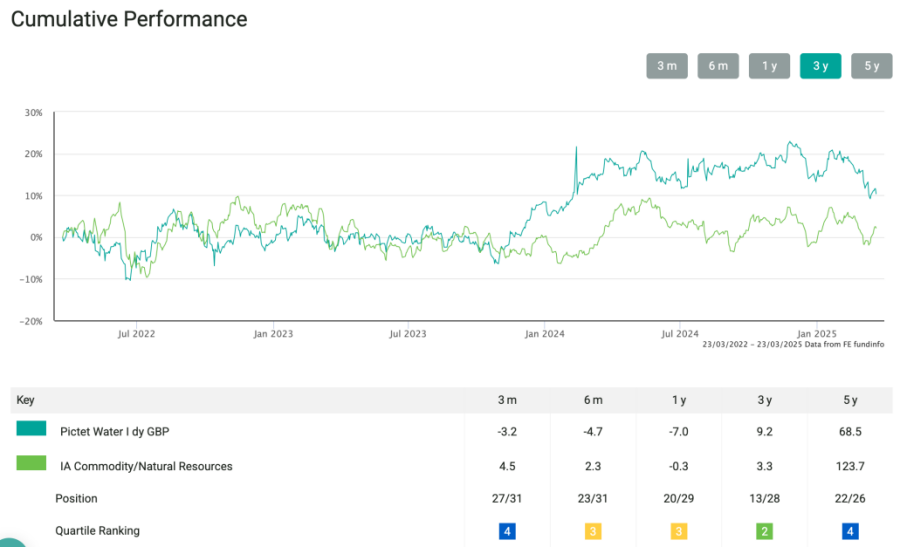Click the 3 y column header in table

[764, 400]
